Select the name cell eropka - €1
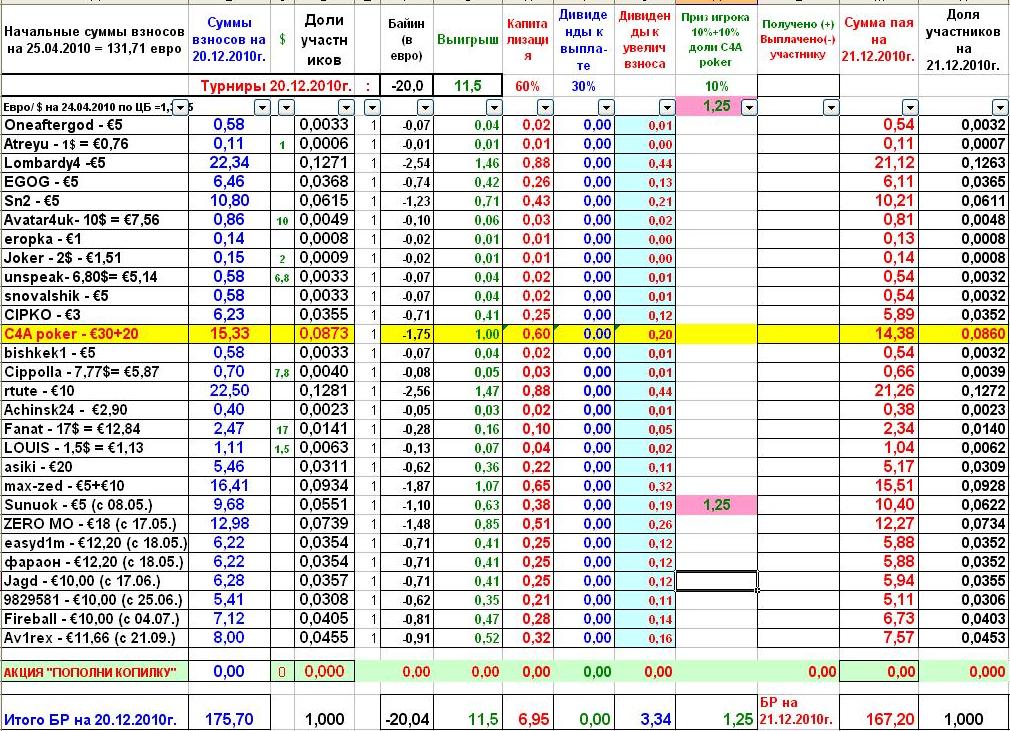Viewport: 1010px width, 731px height. pyautogui.click(x=95, y=239)
